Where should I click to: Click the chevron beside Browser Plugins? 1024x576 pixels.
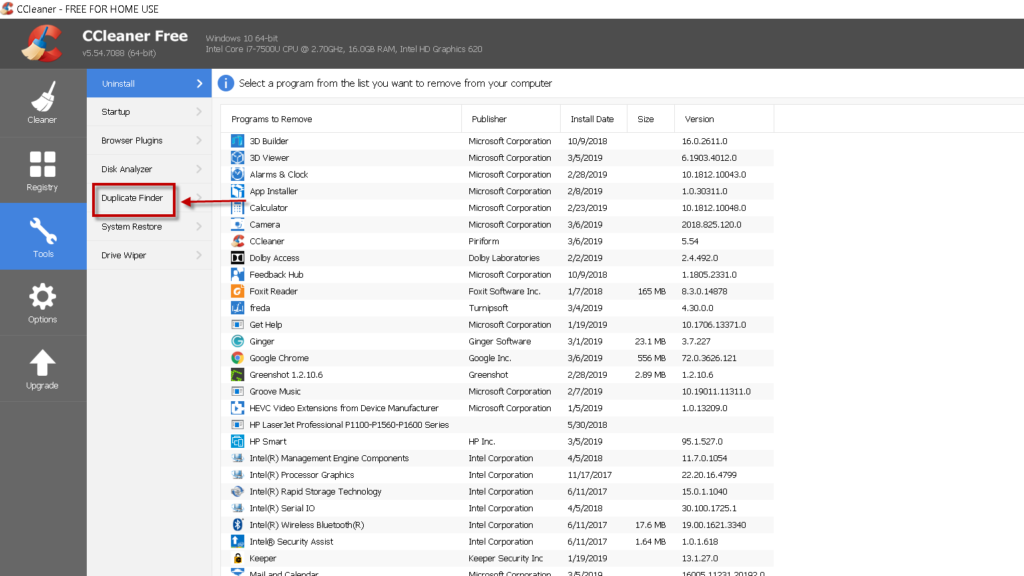(199, 140)
